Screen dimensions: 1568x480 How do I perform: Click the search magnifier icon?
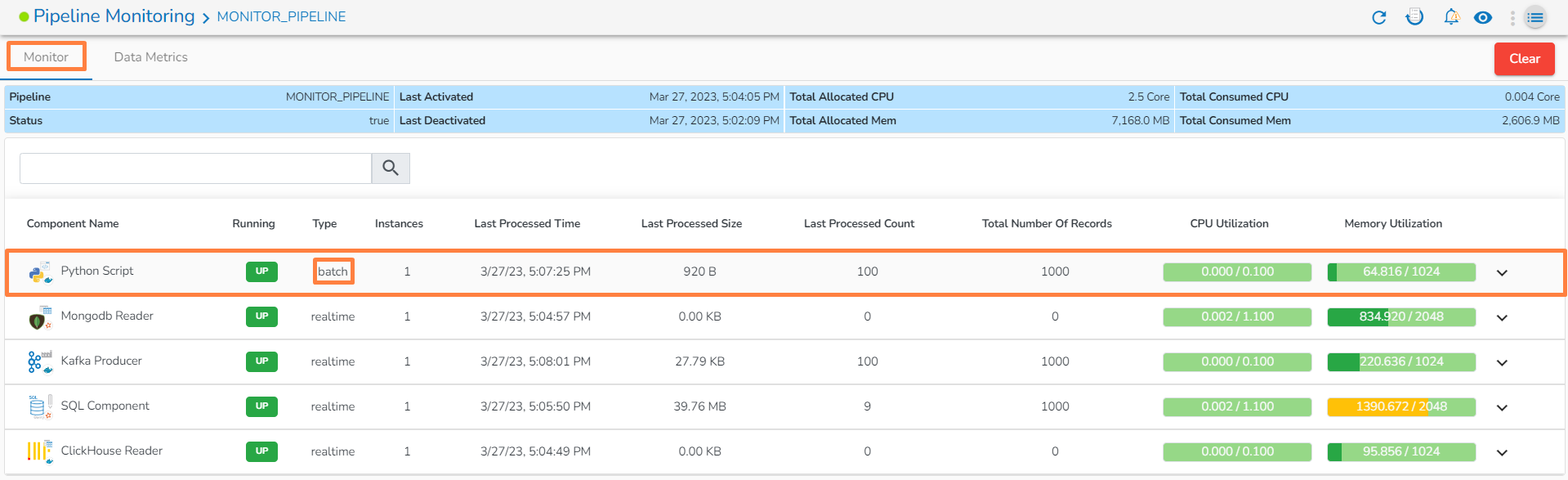point(391,168)
